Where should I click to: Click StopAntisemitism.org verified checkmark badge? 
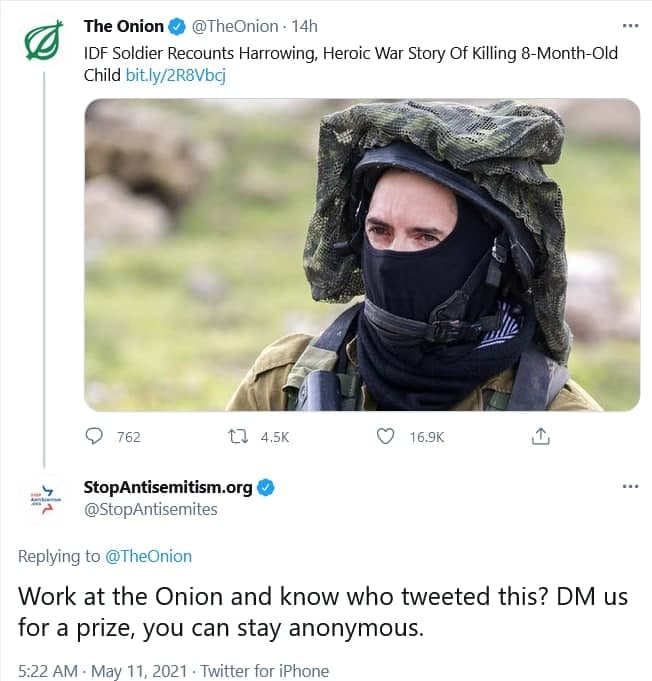[x=267, y=488]
